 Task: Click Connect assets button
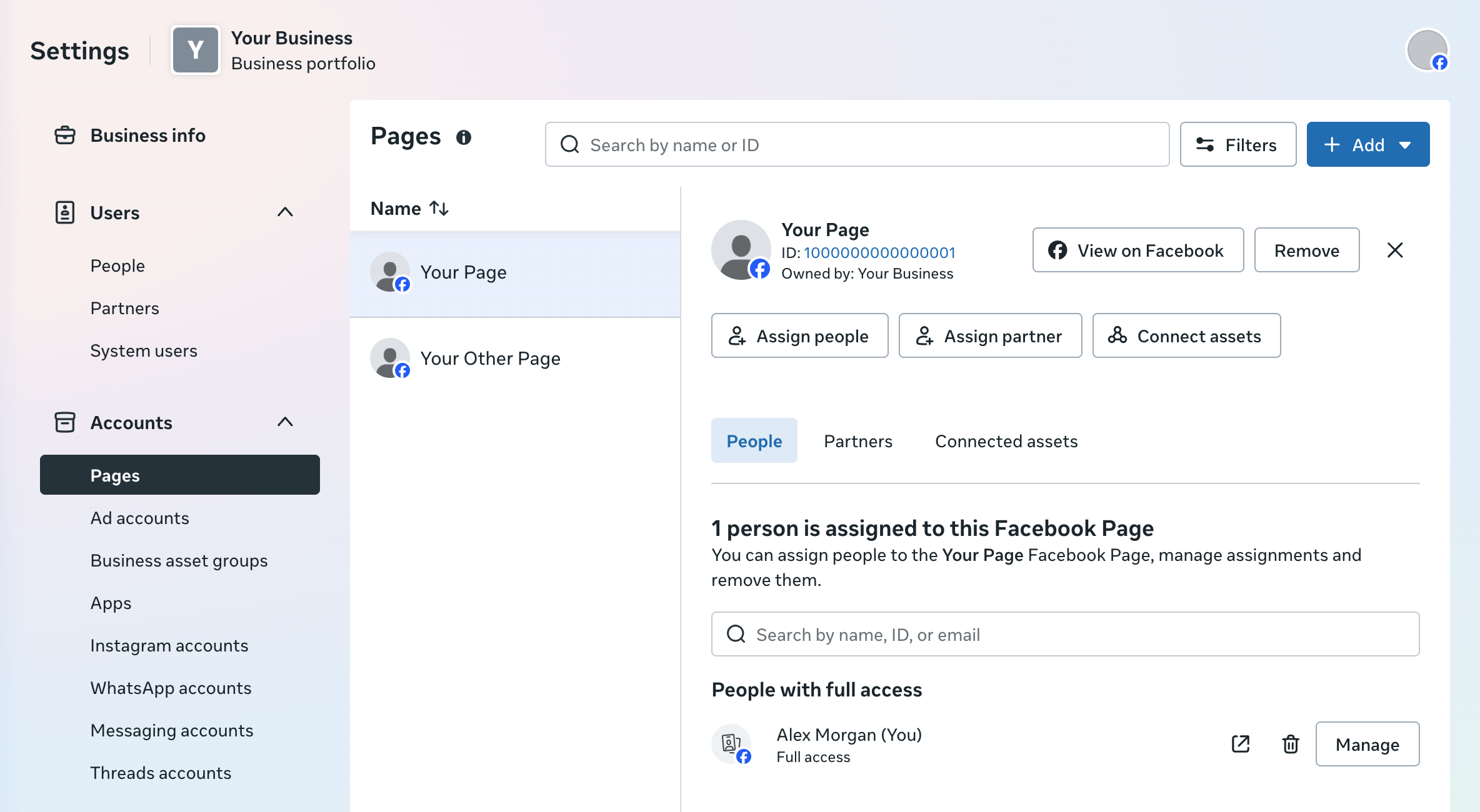click(1187, 335)
